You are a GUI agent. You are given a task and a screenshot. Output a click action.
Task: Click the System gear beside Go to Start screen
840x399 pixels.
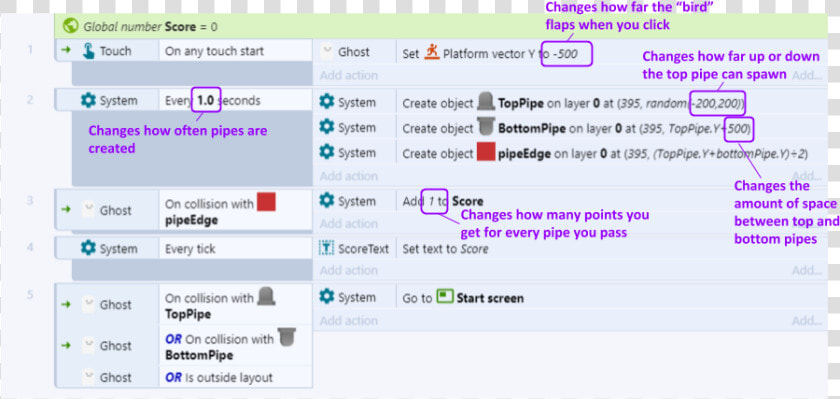(x=327, y=297)
